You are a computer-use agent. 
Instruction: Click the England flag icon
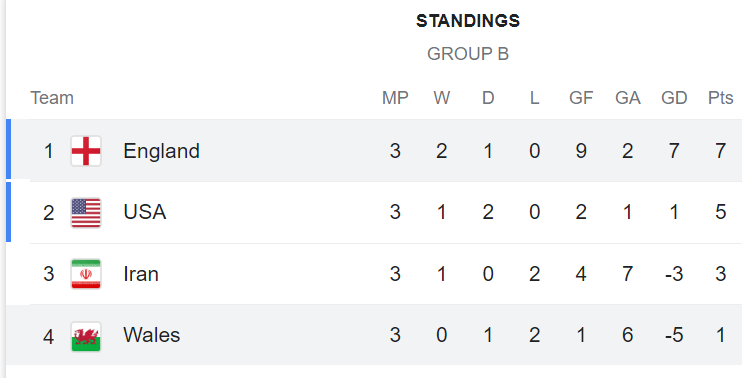(x=86, y=151)
